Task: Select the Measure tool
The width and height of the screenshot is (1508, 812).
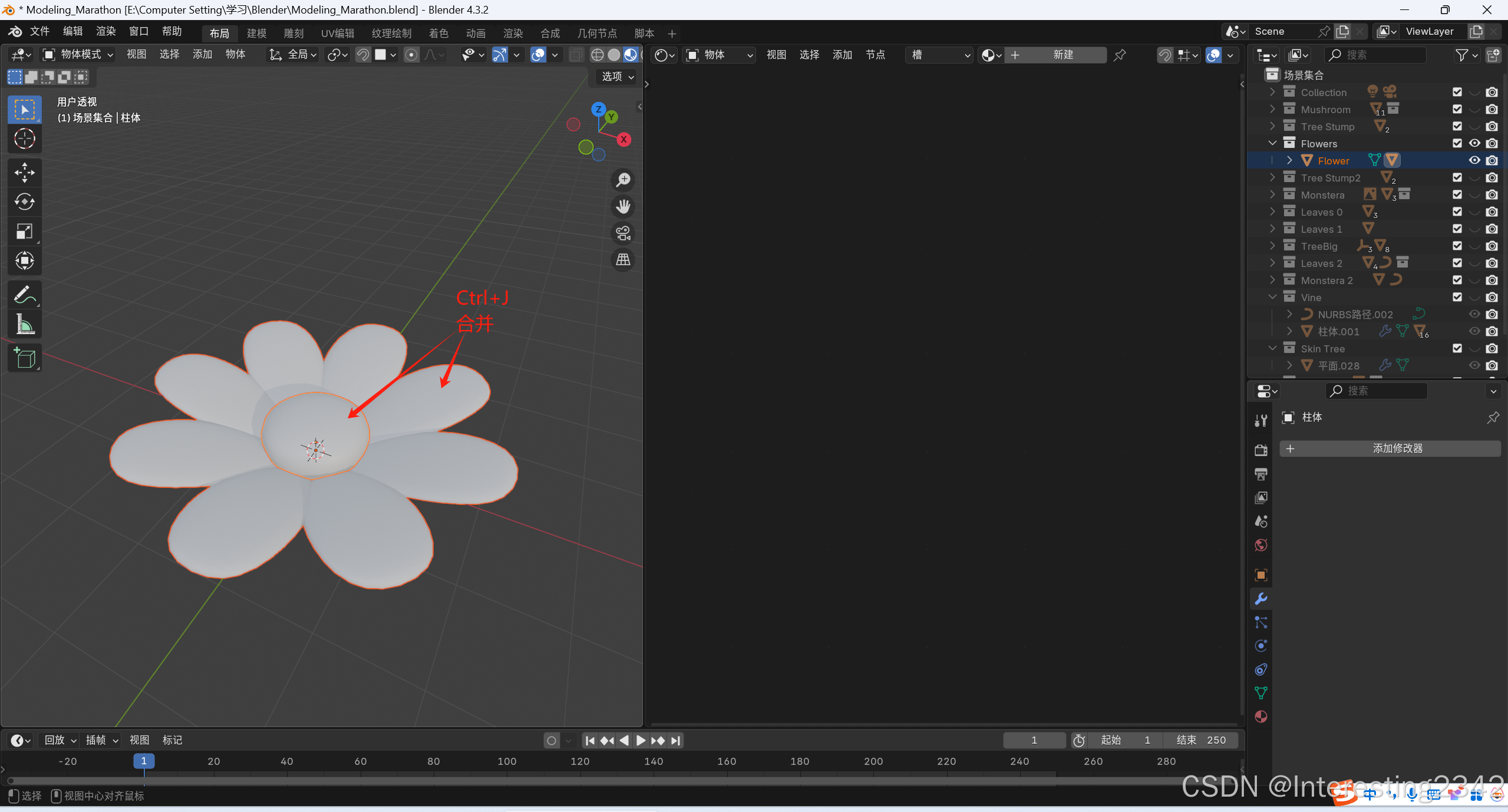Action: click(x=24, y=324)
